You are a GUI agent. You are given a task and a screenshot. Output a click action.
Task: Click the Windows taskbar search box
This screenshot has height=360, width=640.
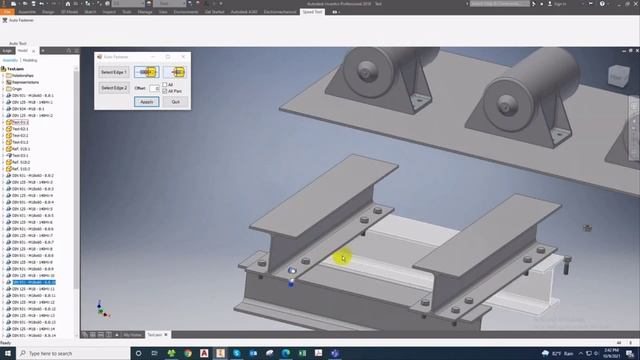[73, 353]
